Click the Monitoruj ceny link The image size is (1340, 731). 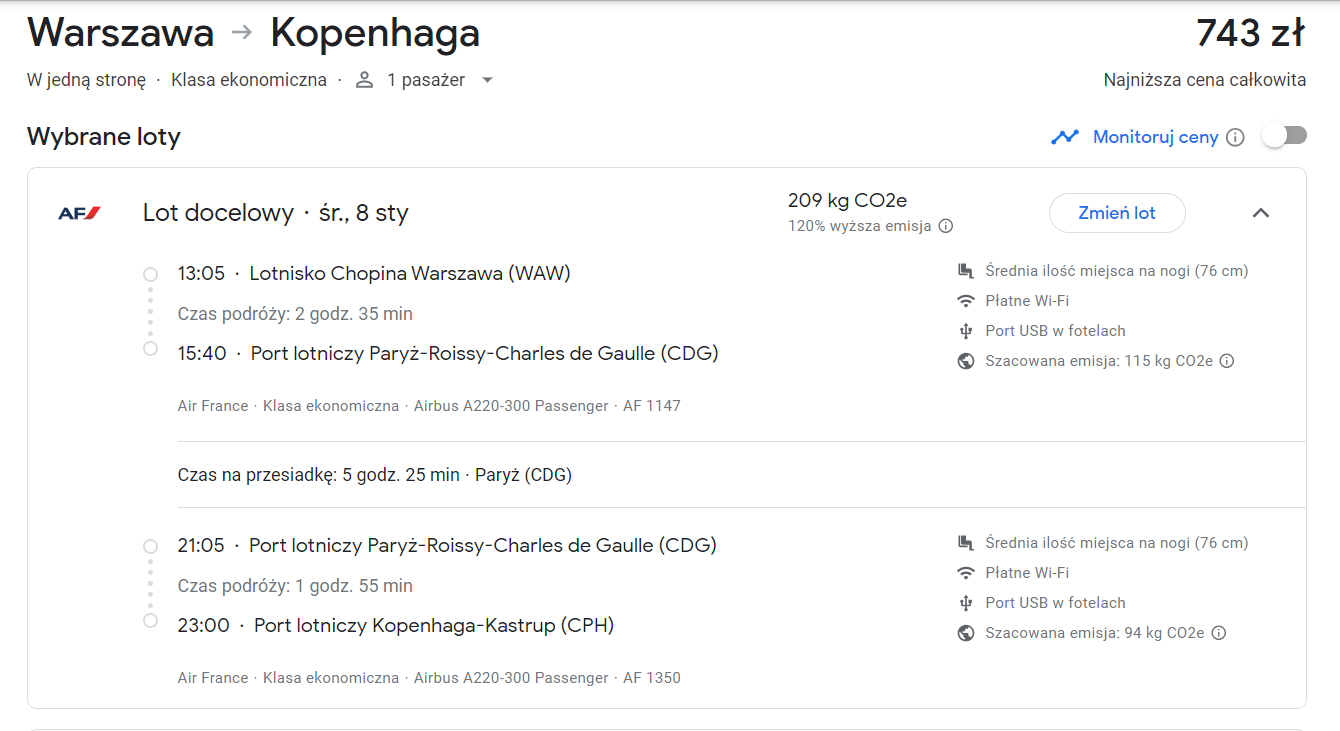tap(1155, 137)
